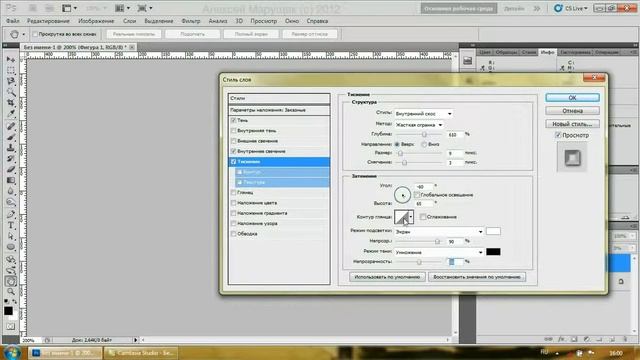Select the Blur tool

click(x=11, y=191)
